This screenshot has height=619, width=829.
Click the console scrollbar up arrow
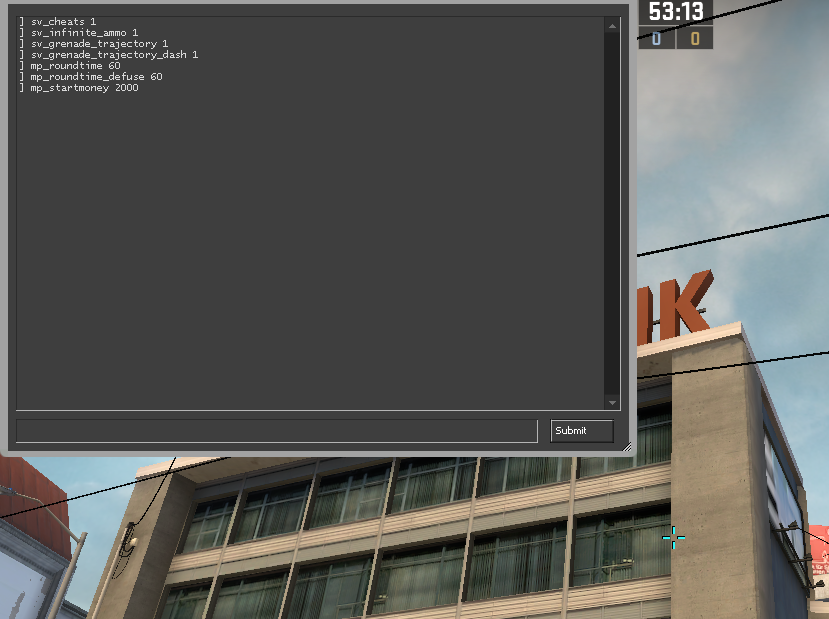[612, 26]
